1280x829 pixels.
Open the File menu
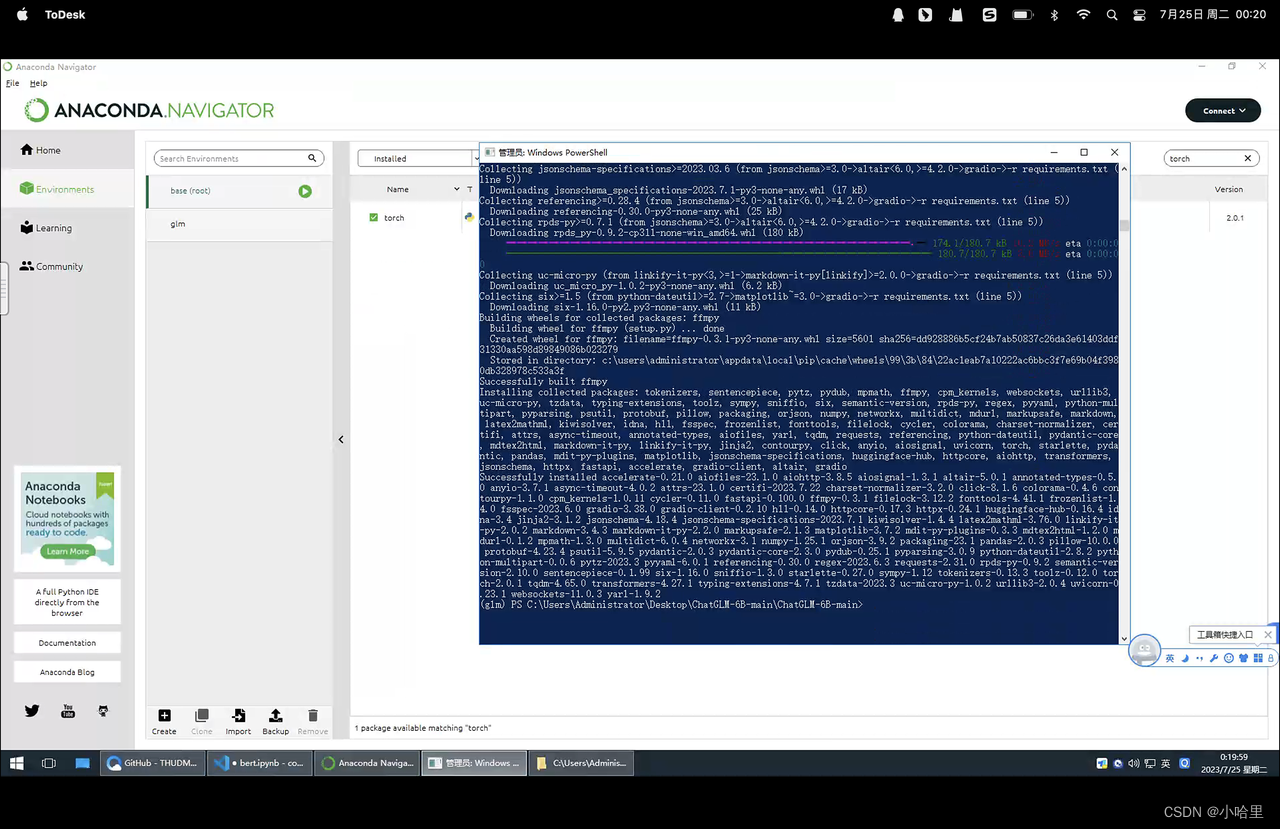(x=13, y=83)
